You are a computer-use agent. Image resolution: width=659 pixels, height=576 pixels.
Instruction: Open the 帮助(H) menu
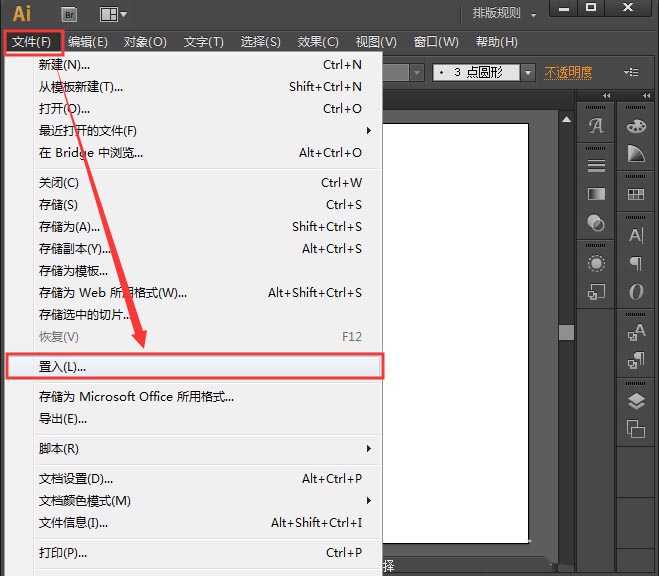pos(496,42)
